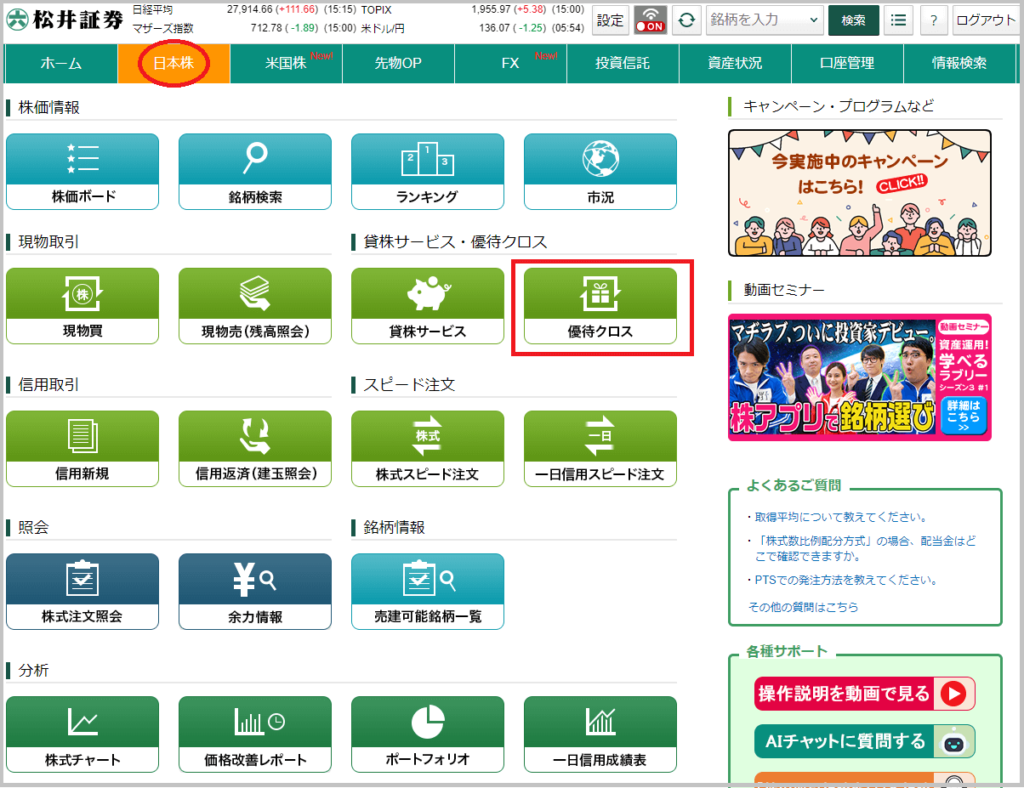
Task: Click the 検索 search button
Action: [853, 20]
